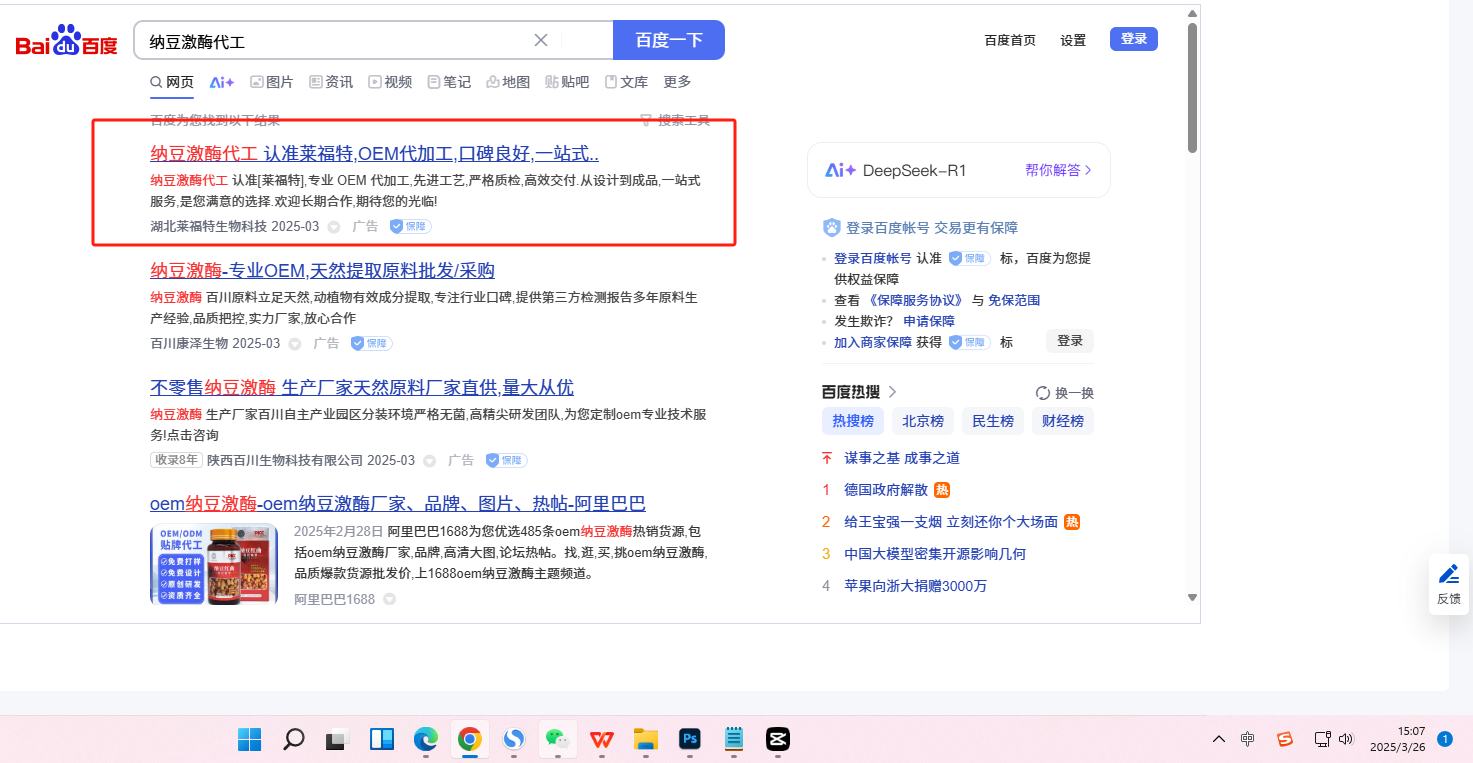Switch to the 图片 search tab
This screenshot has width=1473, height=763.
272,82
